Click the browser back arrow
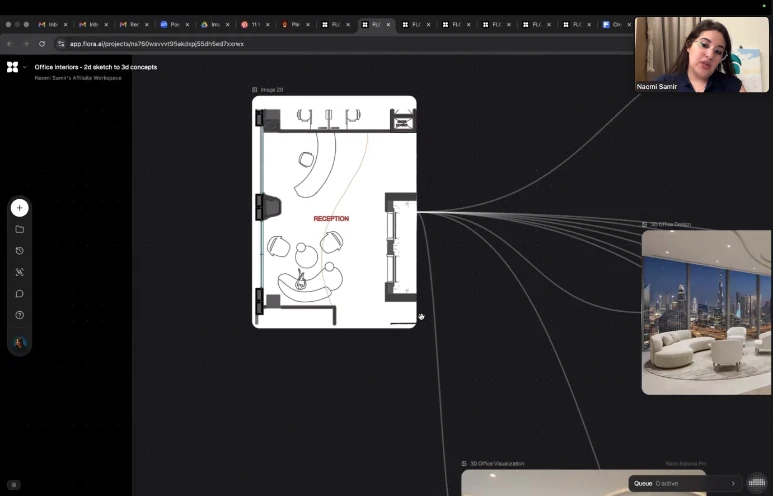The height and width of the screenshot is (496, 773). 10,44
